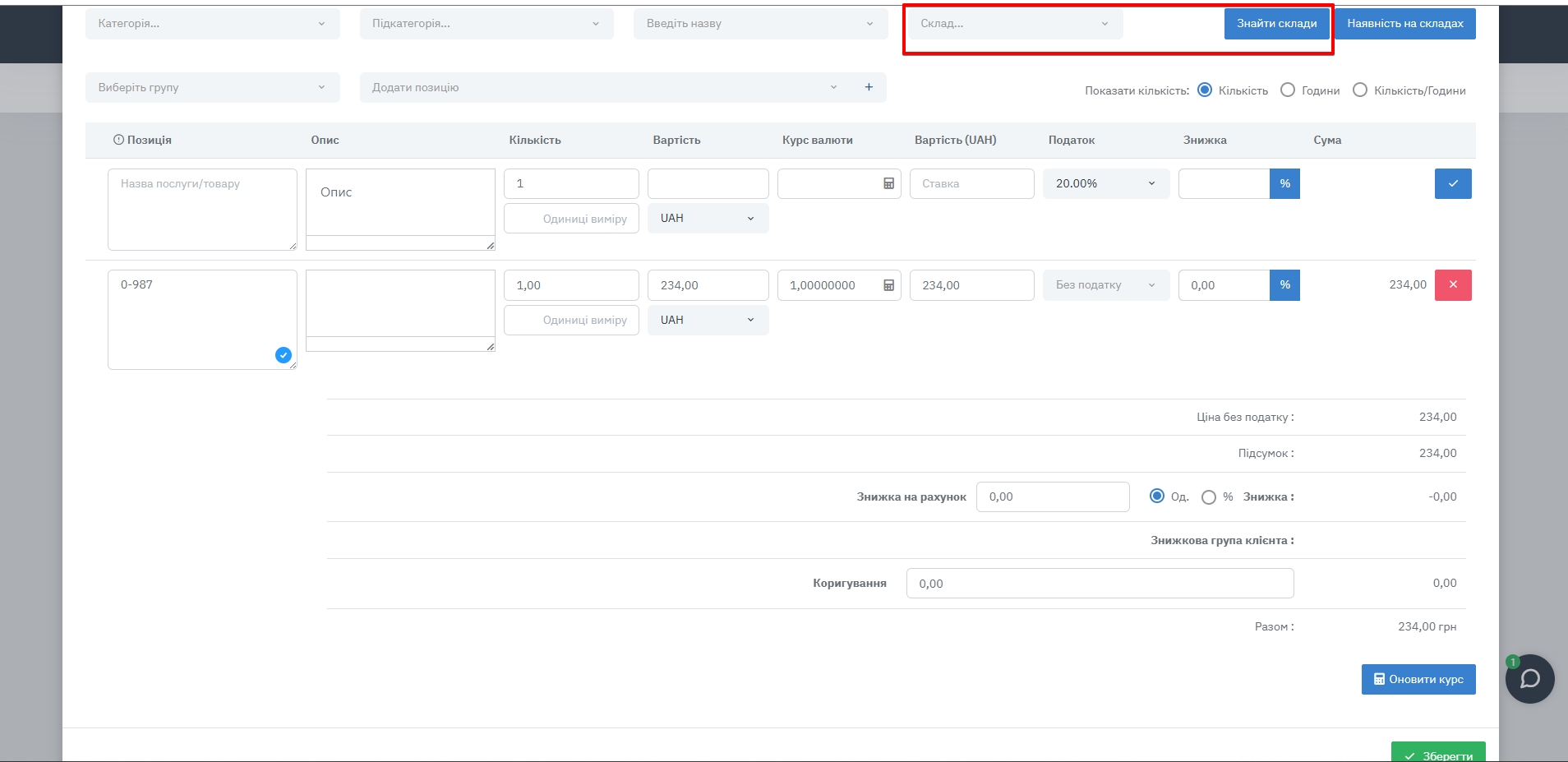Click calculator icon in empty exchange rate field

(888, 184)
